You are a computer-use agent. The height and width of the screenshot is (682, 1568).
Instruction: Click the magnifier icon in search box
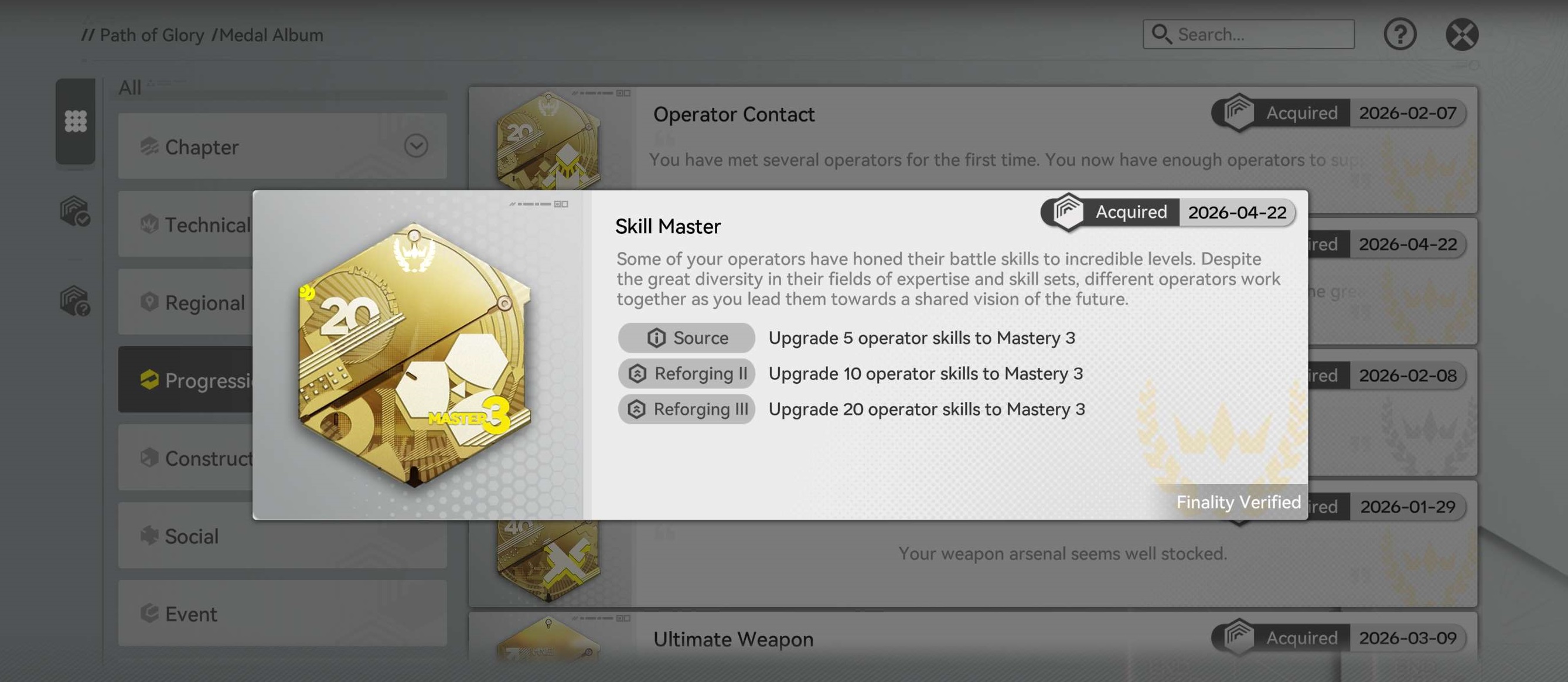point(1161,34)
